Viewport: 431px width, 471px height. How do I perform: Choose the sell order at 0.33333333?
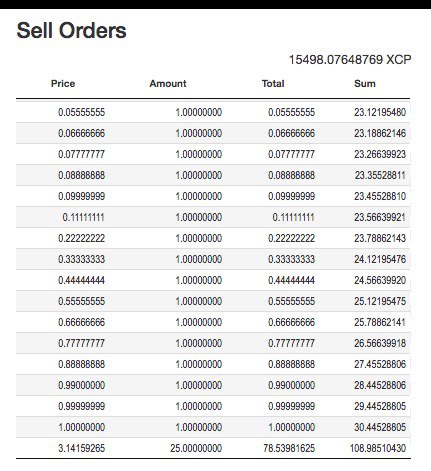pos(213,259)
